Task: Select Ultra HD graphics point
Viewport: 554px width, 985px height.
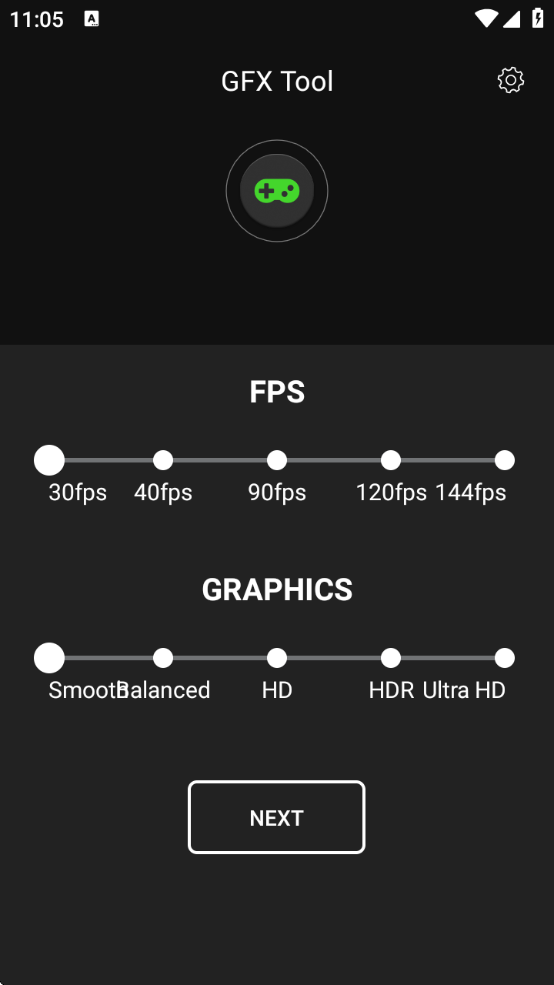Action: click(504, 658)
